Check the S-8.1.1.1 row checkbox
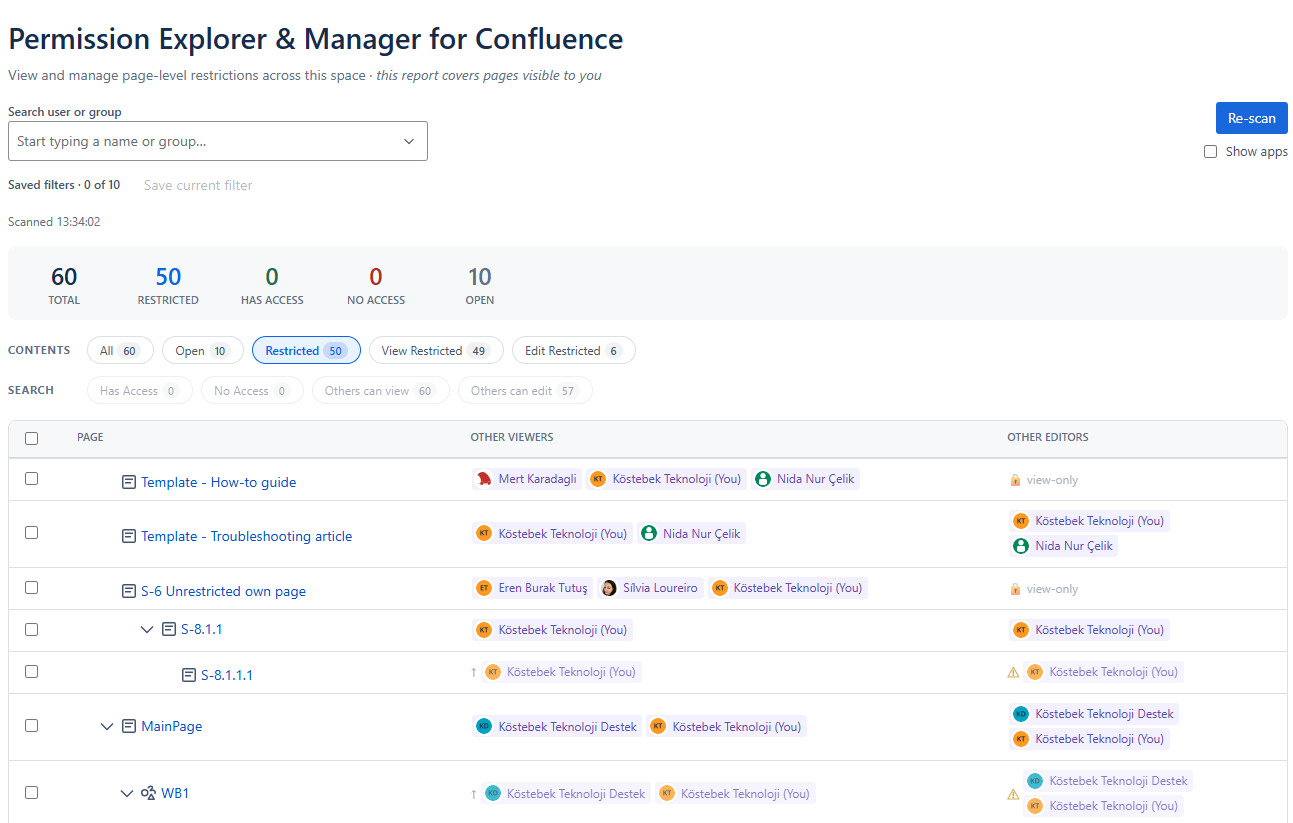Image resolution: width=1293 pixels, height=823 pixels. (x=31, y=672)
